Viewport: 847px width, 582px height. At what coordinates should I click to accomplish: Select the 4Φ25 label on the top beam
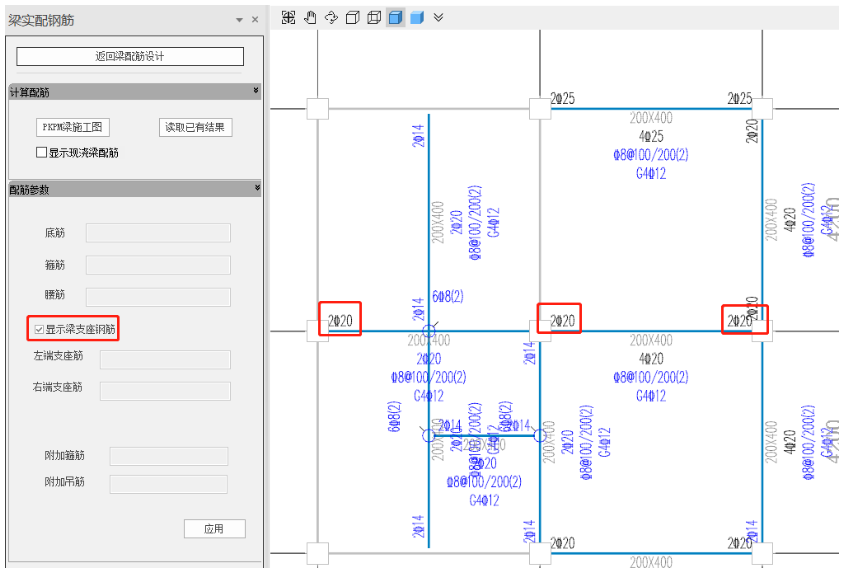click(651, 136)
